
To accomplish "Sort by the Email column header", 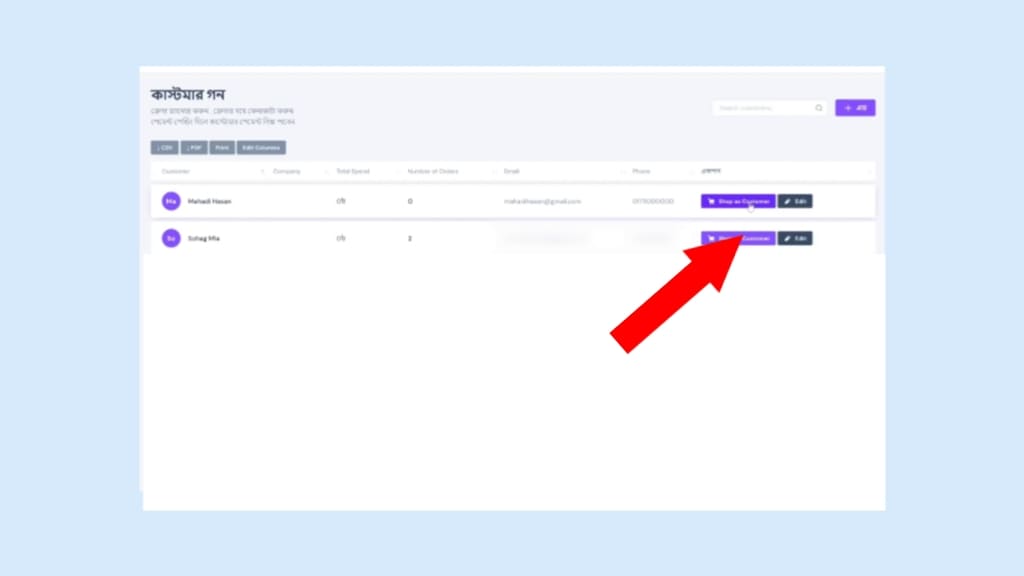I will (x=512, y=172).
